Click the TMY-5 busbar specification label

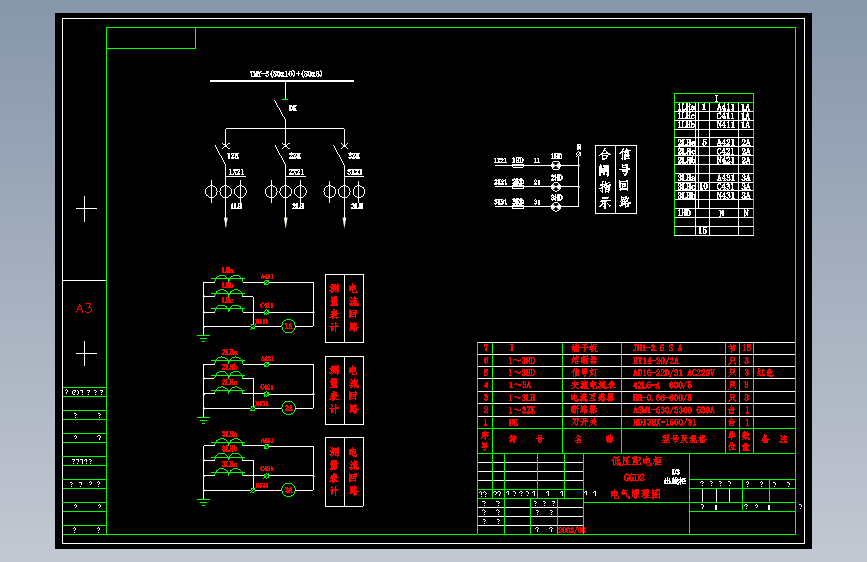coord(286,74)
